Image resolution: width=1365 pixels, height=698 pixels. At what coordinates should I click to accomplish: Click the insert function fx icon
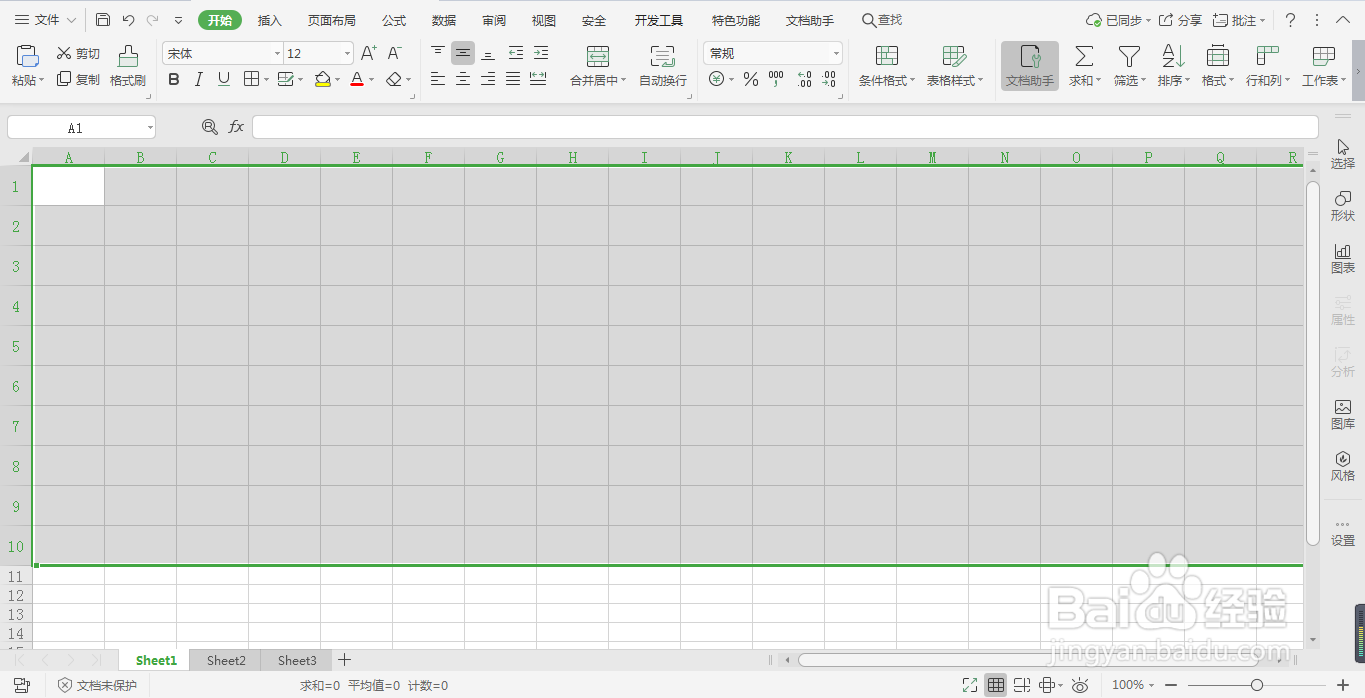point(236,127)
